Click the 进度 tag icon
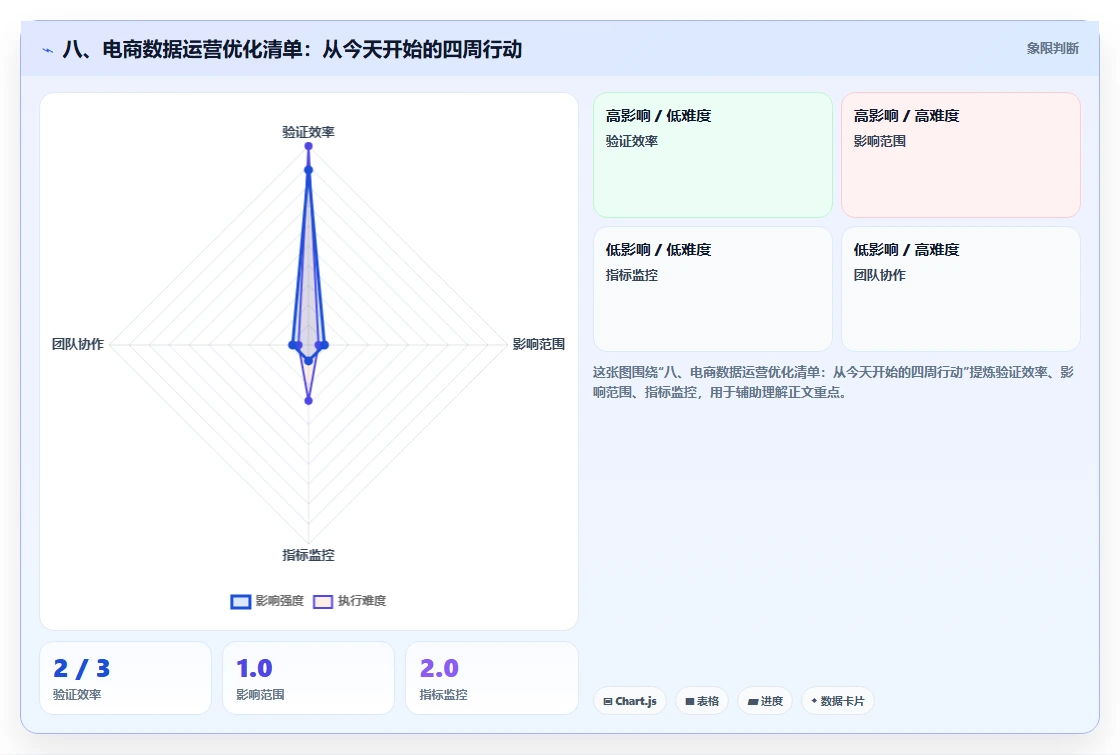 [753, 701]
